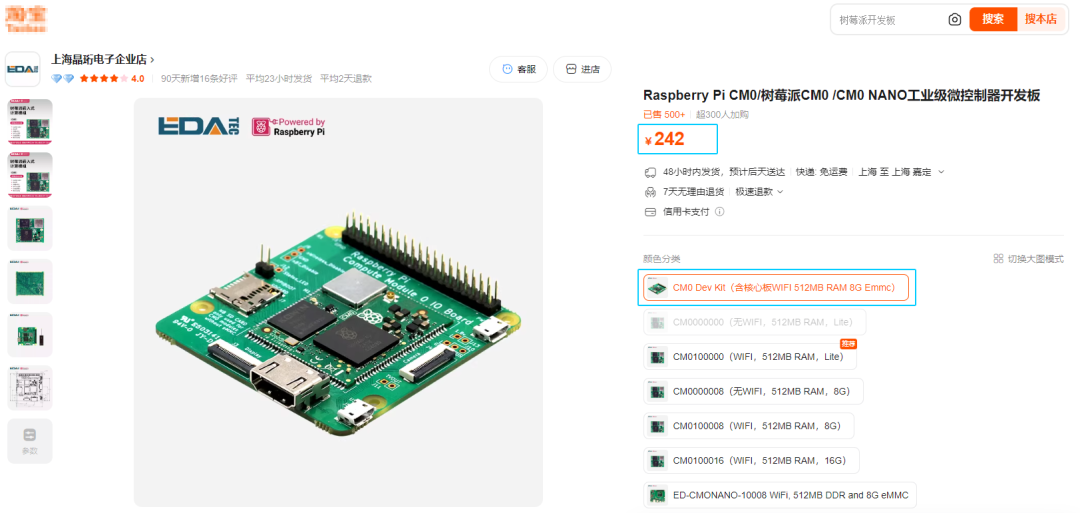The width and height of the screenshot is (1080, 513).
Task: Click the 信用卡支付 text
Action: click(x=686, y=212)
